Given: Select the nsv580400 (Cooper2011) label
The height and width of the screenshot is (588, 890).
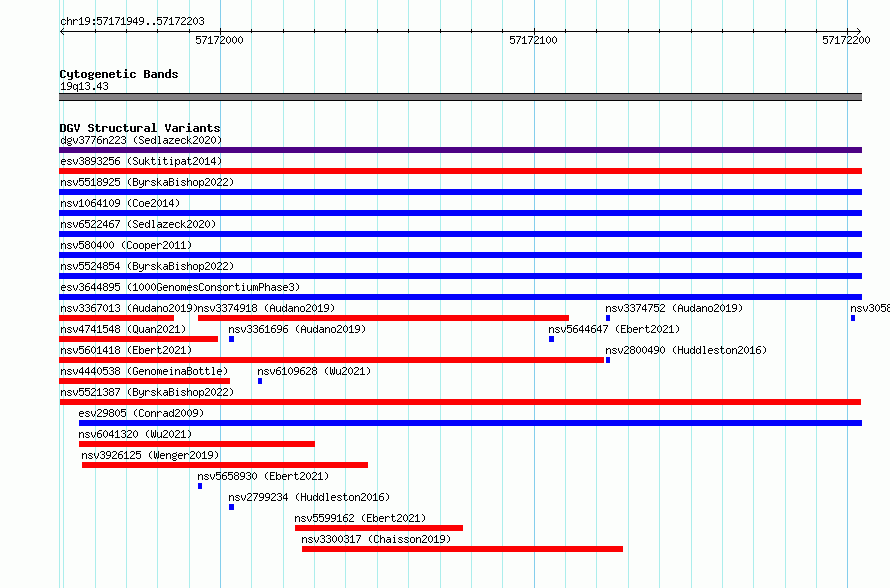Looking at the screenshot, I should pos(126,245).
